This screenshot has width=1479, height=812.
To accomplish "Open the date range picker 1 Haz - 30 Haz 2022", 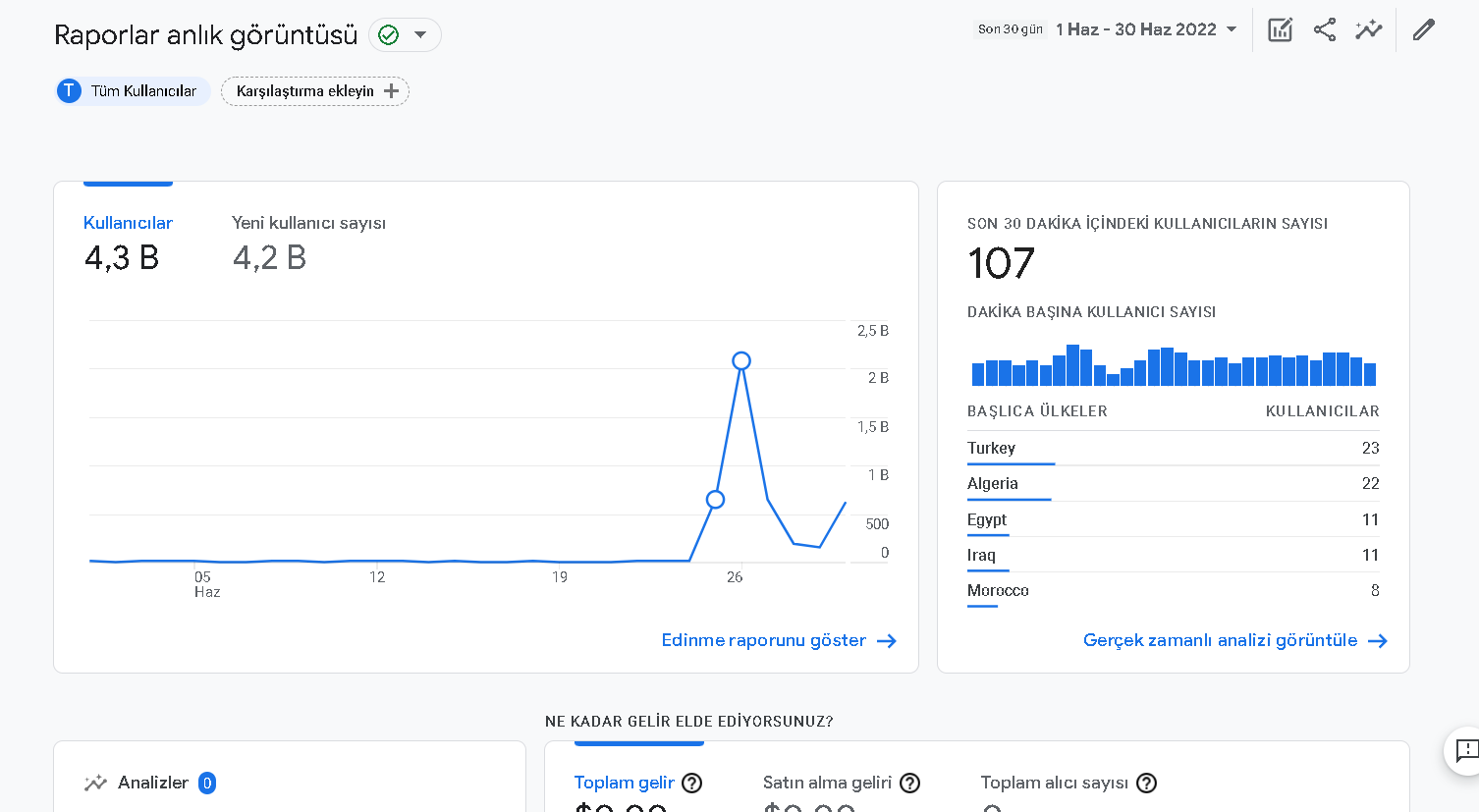I will pos(1146,29).
